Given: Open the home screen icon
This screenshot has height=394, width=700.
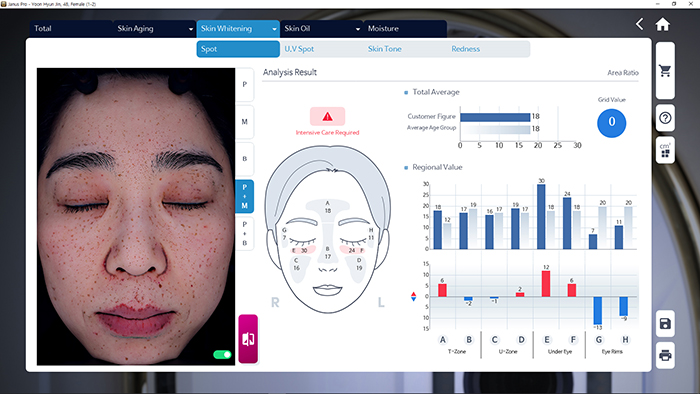Looking at the screenshot, I should click(x=662, y=24).
